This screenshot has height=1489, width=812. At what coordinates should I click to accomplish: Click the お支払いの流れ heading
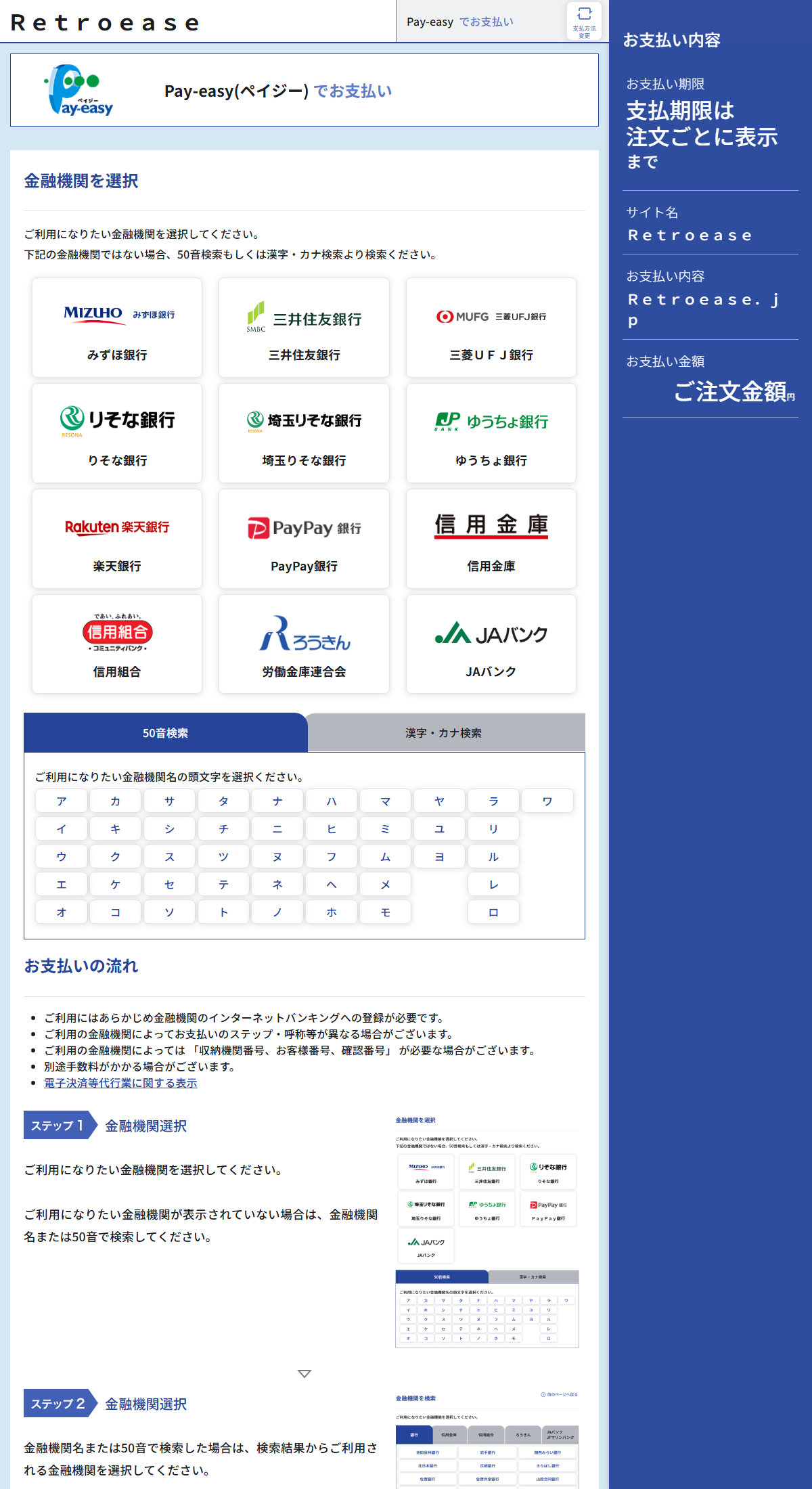pos(81,966)
